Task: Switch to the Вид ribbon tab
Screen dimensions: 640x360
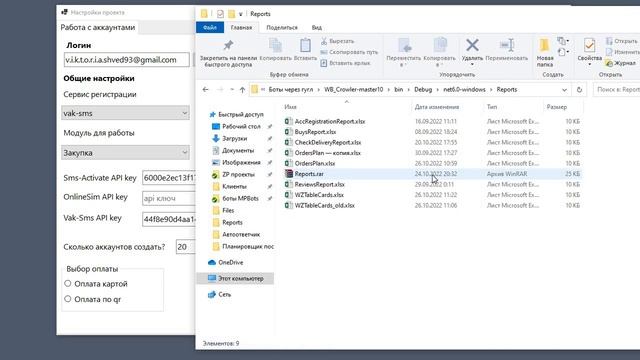Action: coord(317,27)
